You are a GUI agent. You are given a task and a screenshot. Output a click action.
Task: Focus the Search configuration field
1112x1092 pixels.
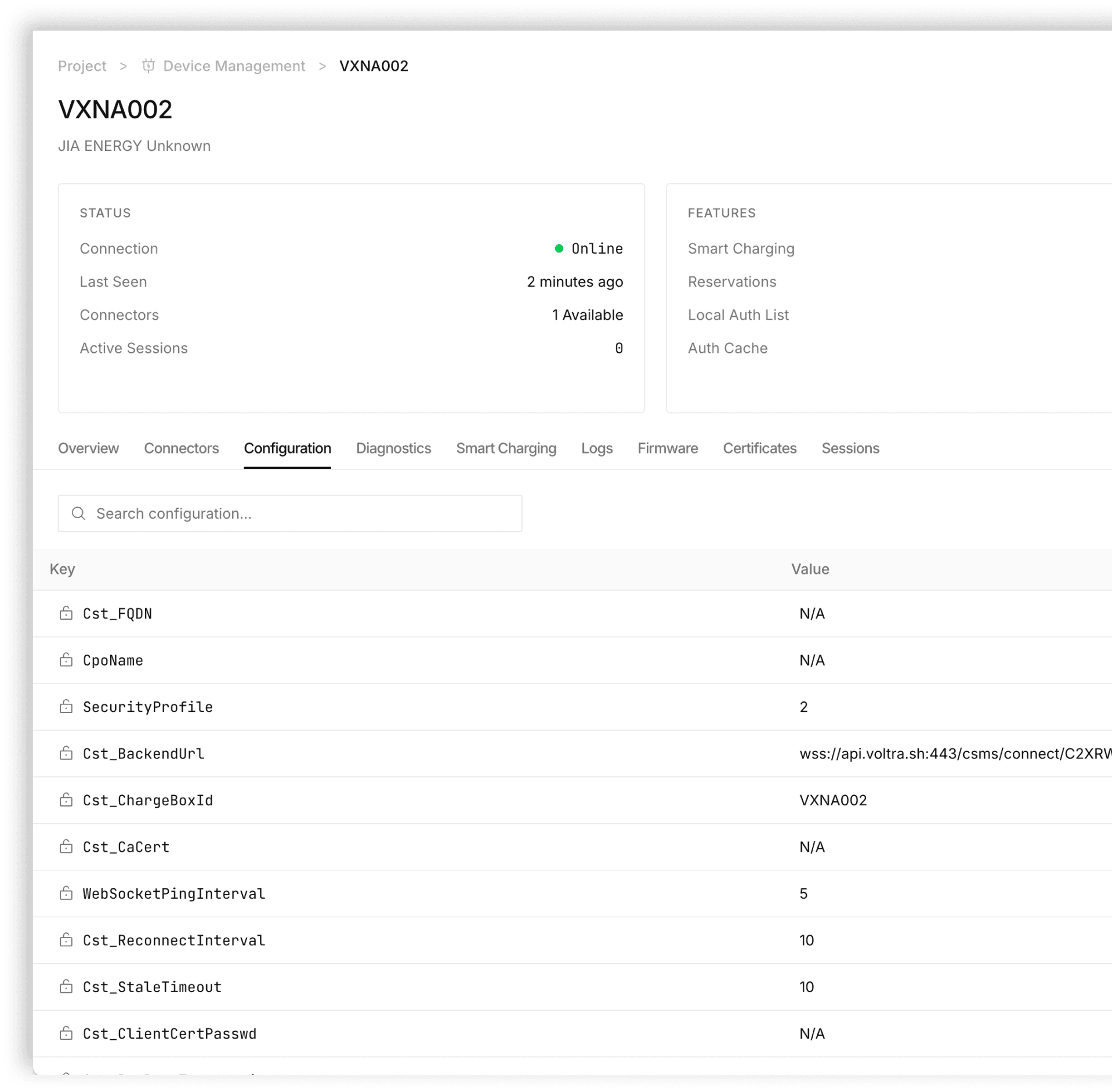[289, 514]
